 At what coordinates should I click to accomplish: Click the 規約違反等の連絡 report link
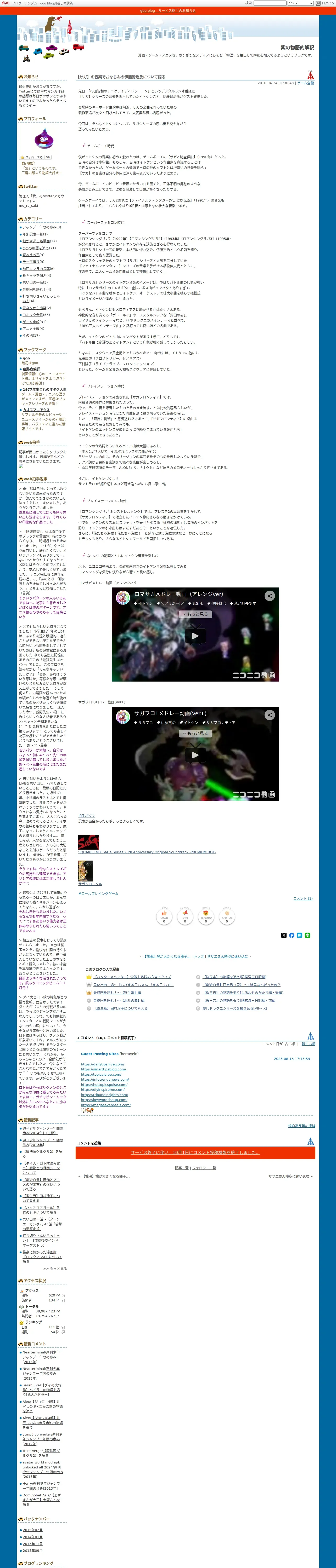302,1126
